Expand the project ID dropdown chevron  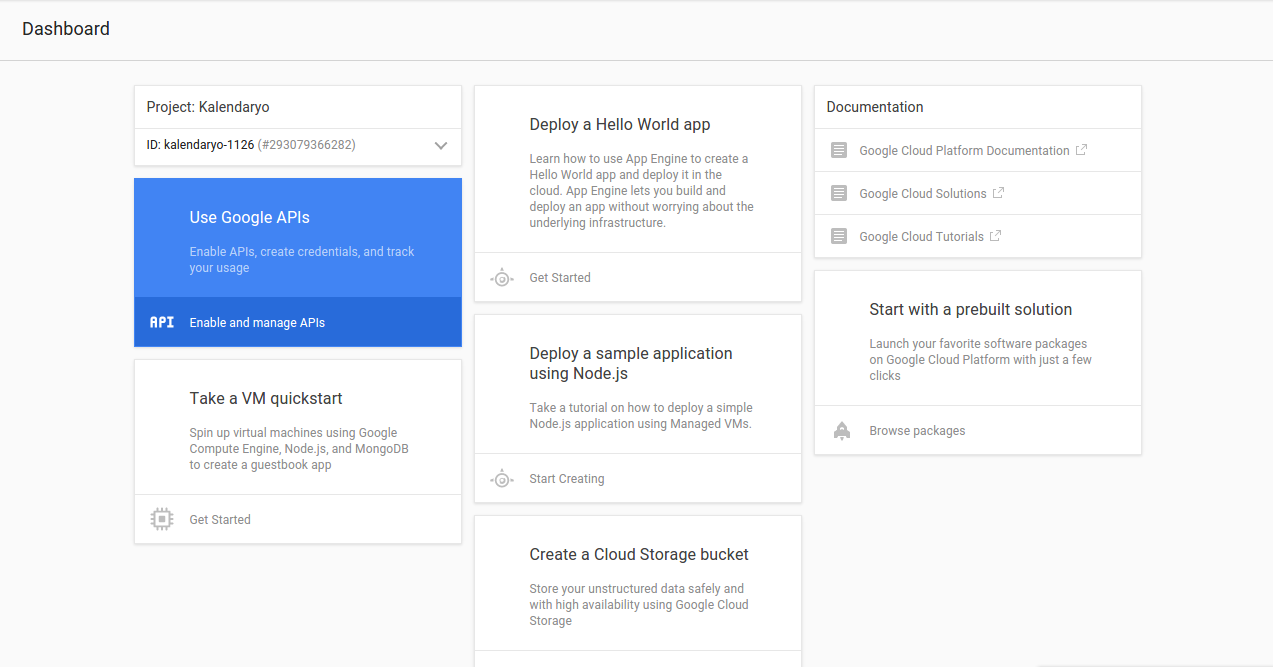pos(441,146)
